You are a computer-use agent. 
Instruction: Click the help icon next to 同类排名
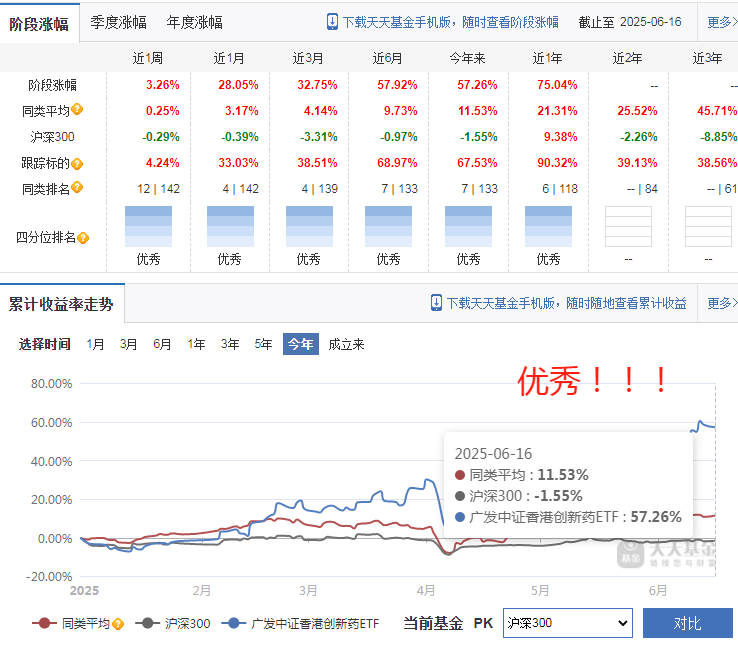78,187
